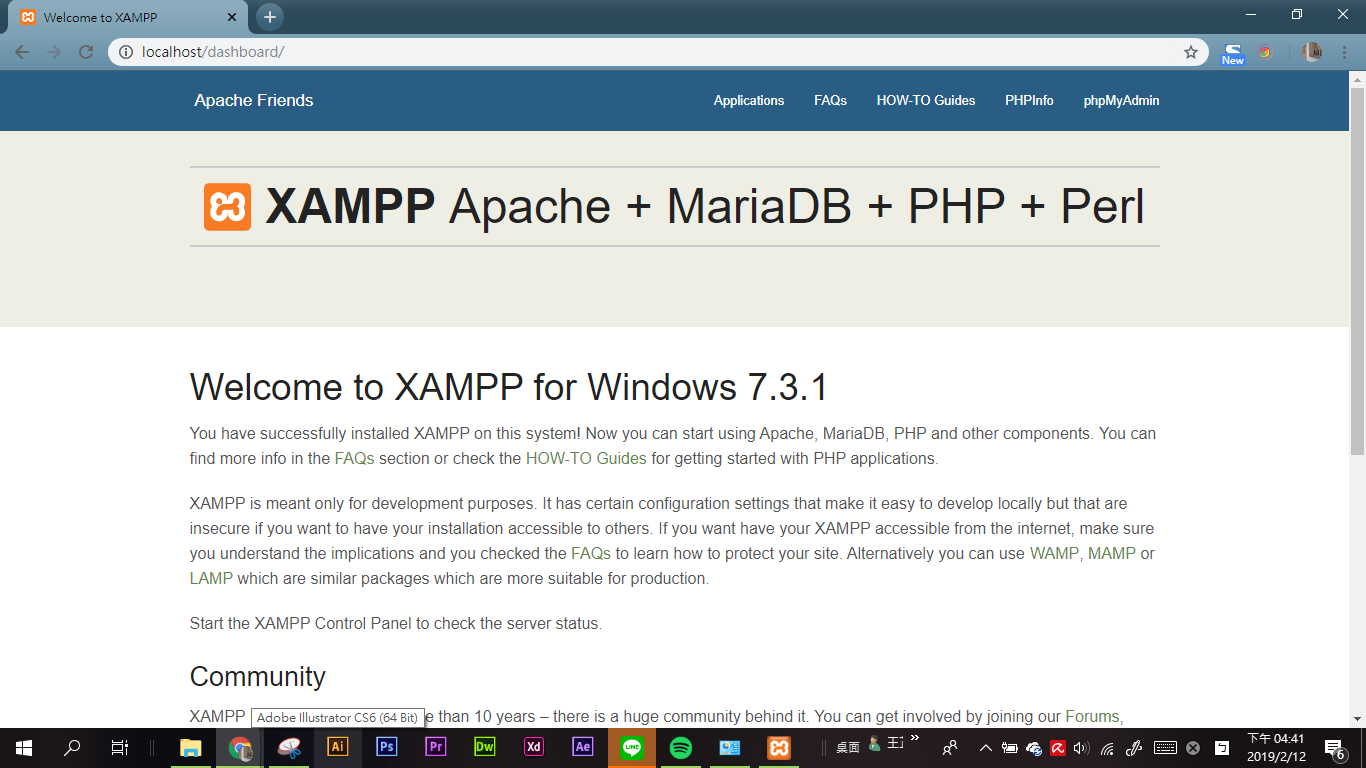Follow the FAQs link in first paragraph

[354, 459]
